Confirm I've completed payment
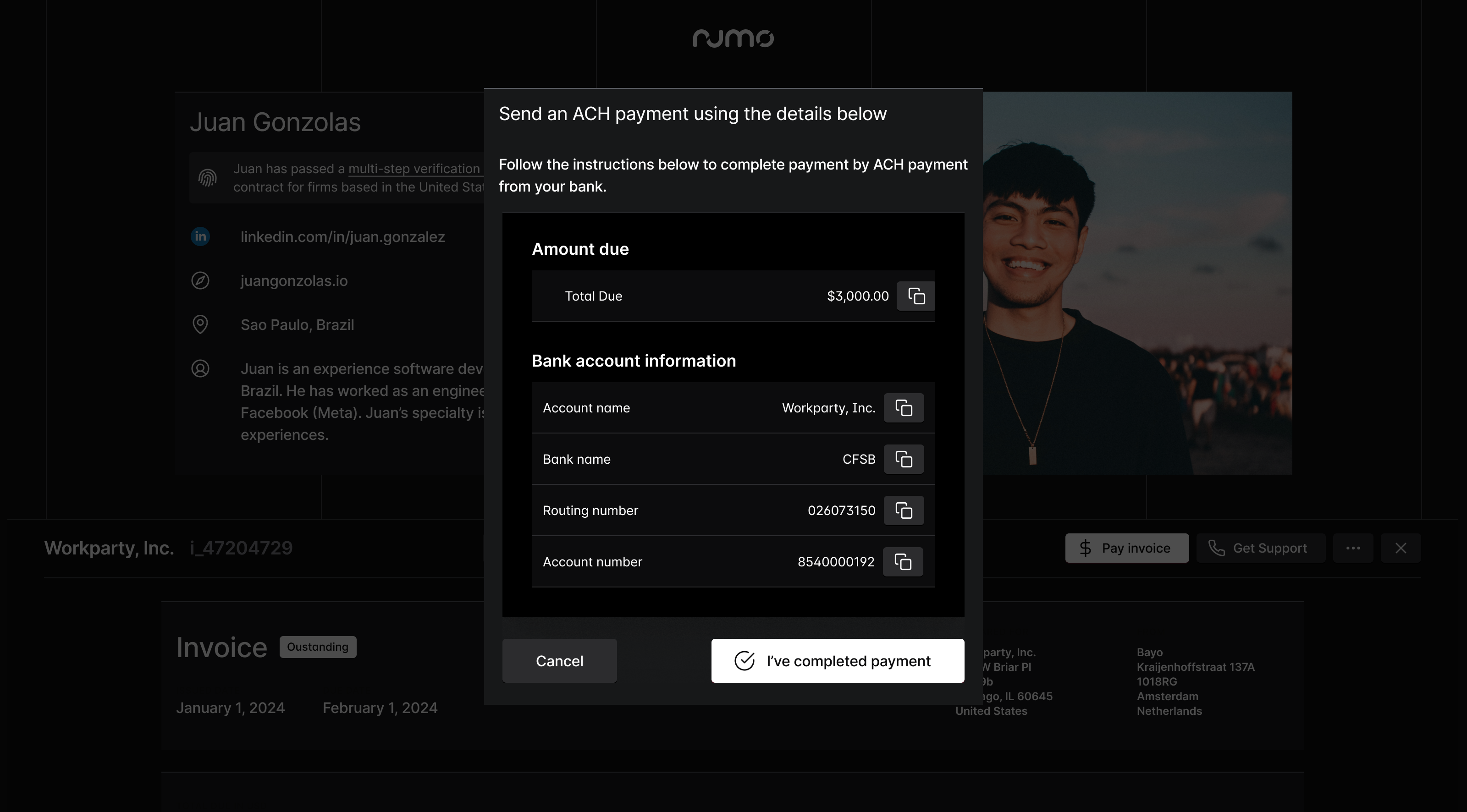Screen dimensions: 1467x812 pos(837,660)
